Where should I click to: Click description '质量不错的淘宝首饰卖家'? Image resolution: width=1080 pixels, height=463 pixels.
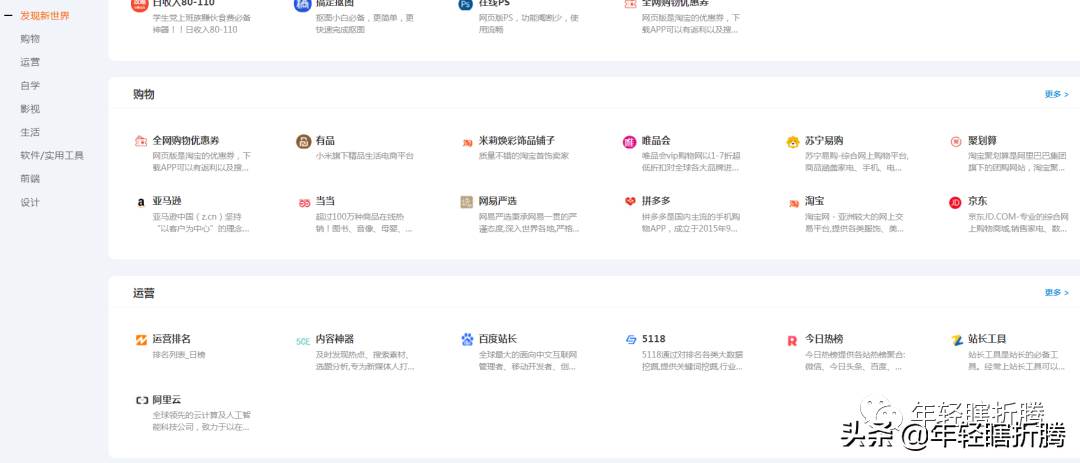coord(523,156)
